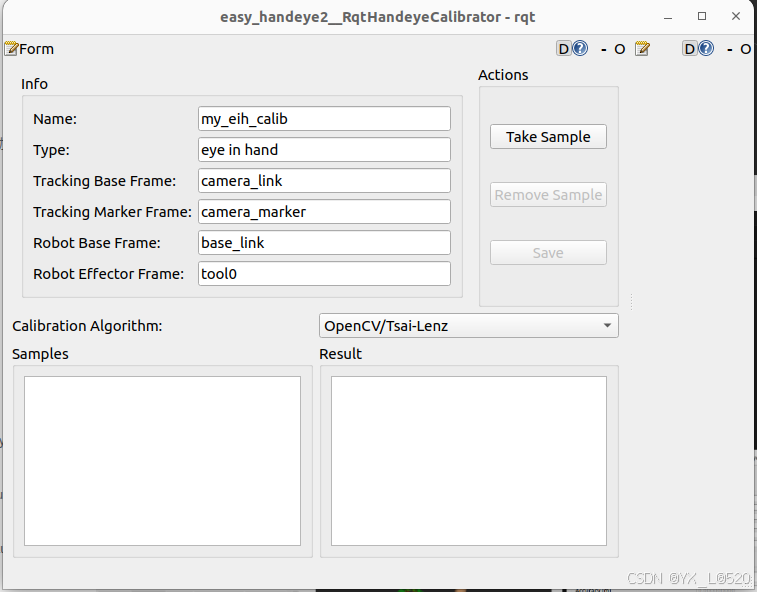The height and width of the screenshot is (592, 757).
Task: Click the Form dock title text
Action: tap(37, 49)
